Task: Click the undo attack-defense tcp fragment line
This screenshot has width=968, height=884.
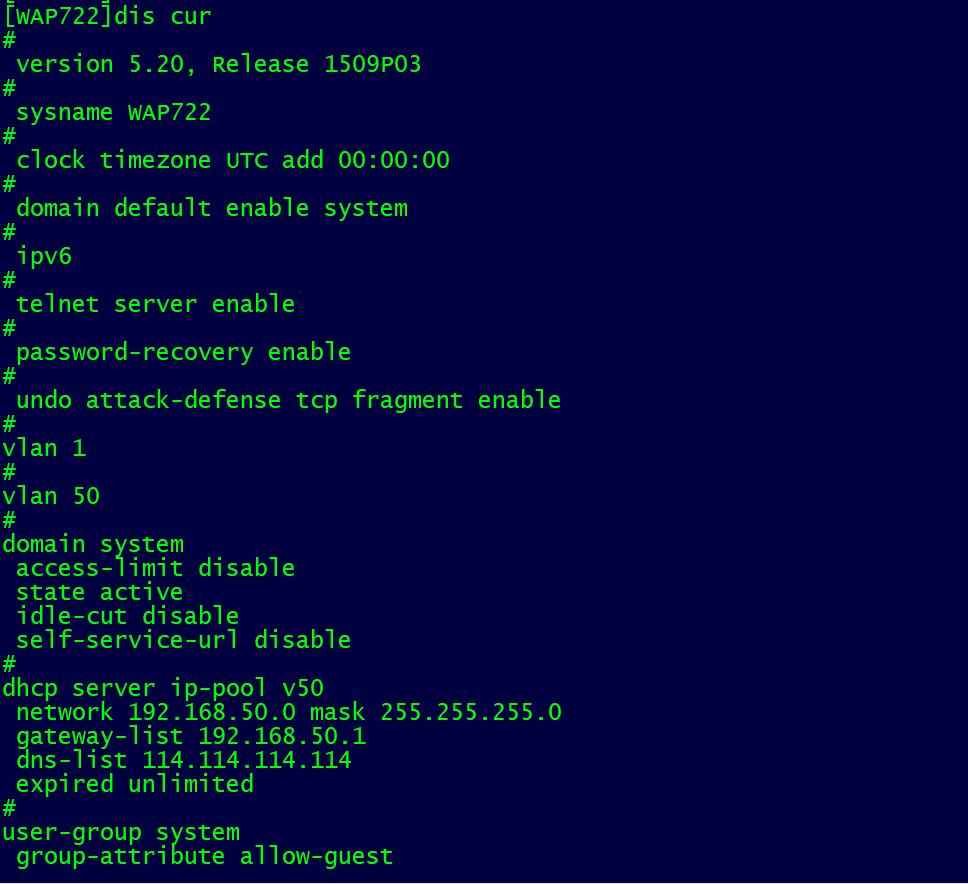Action: pyautogui.click(x=288, y=400)
